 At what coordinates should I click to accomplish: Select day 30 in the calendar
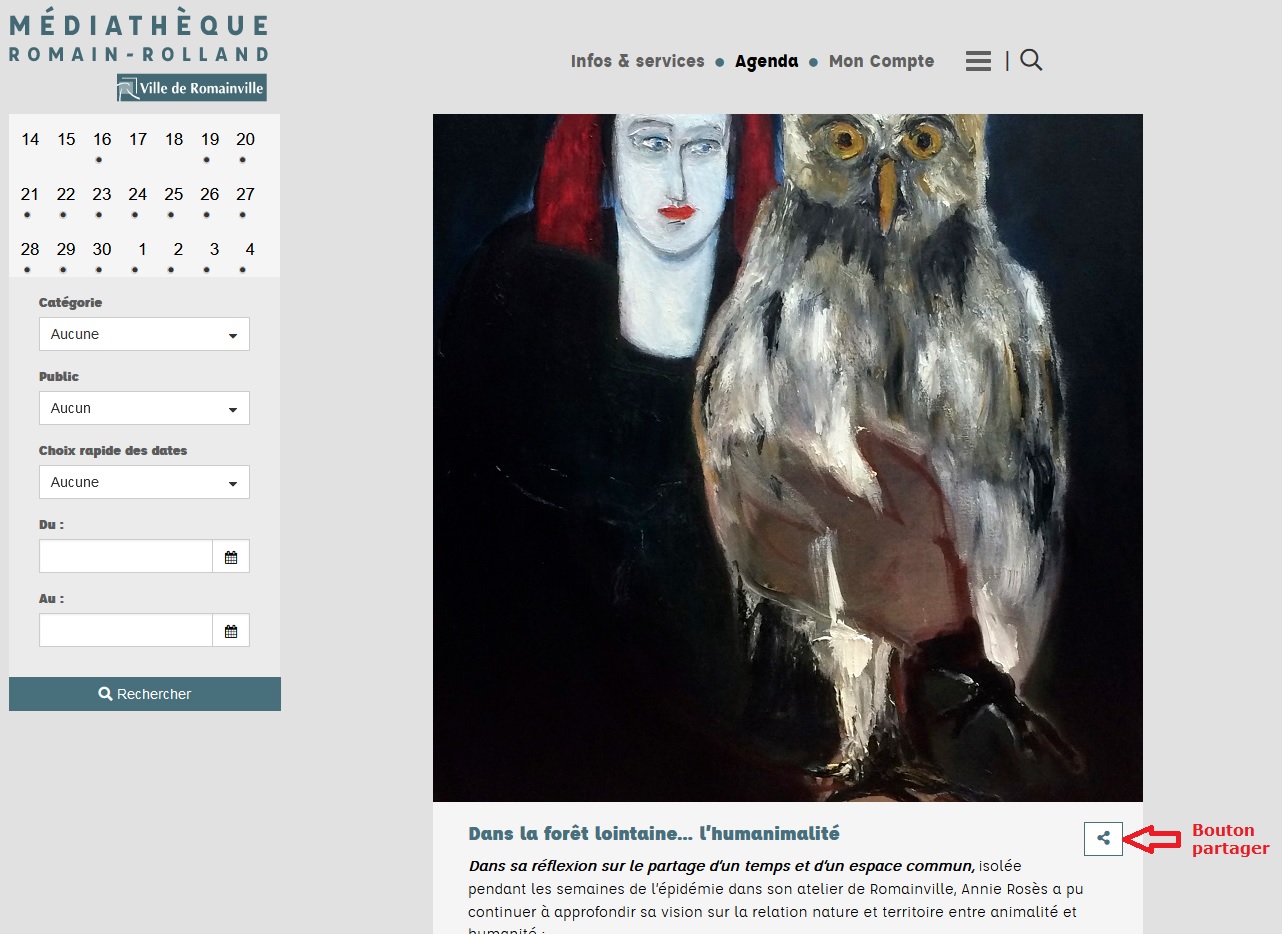102,250
